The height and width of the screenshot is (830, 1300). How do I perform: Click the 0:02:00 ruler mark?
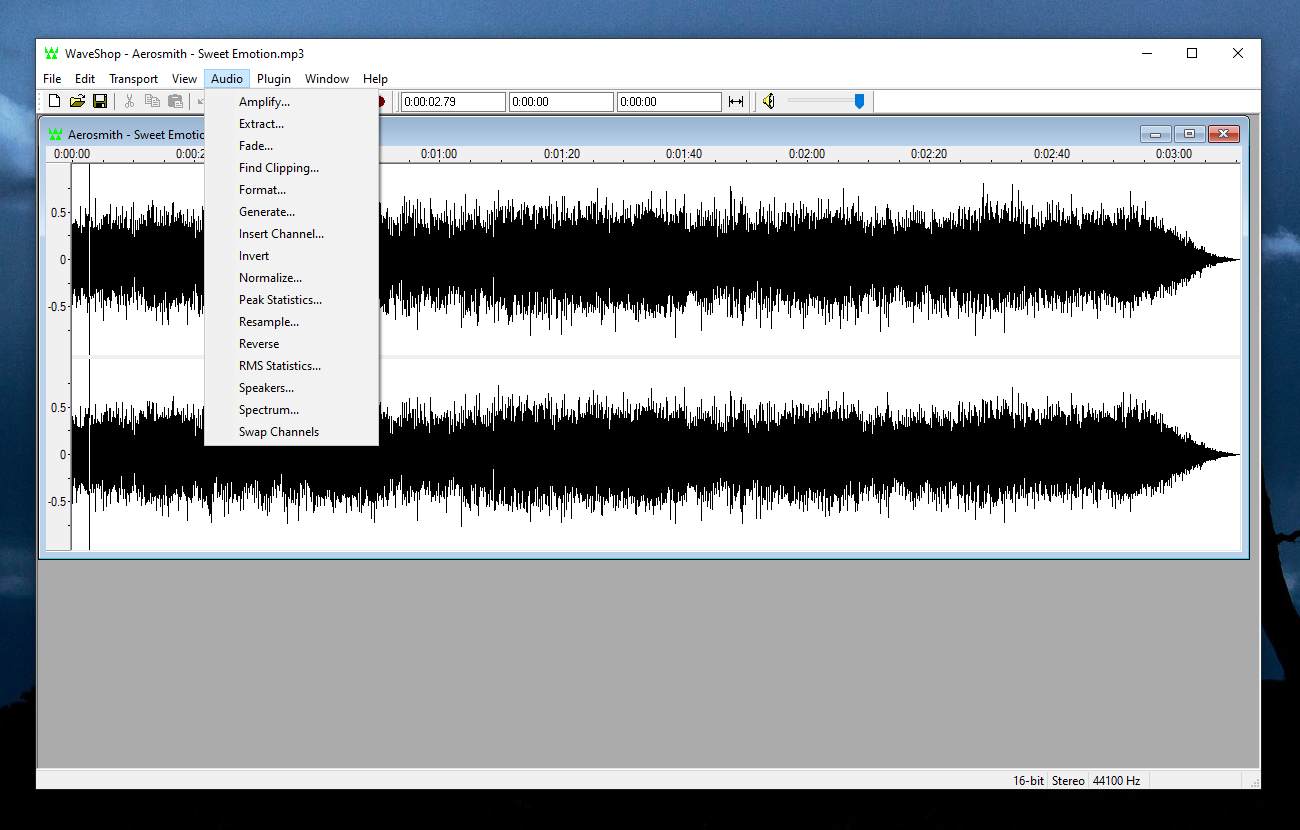pos(807,154)
